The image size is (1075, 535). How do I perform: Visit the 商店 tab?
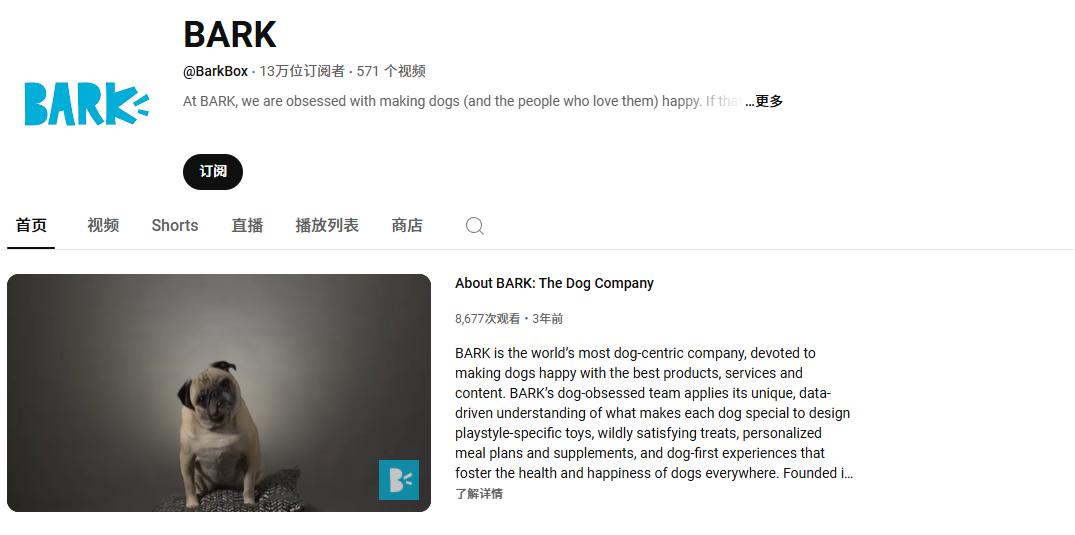407,226
